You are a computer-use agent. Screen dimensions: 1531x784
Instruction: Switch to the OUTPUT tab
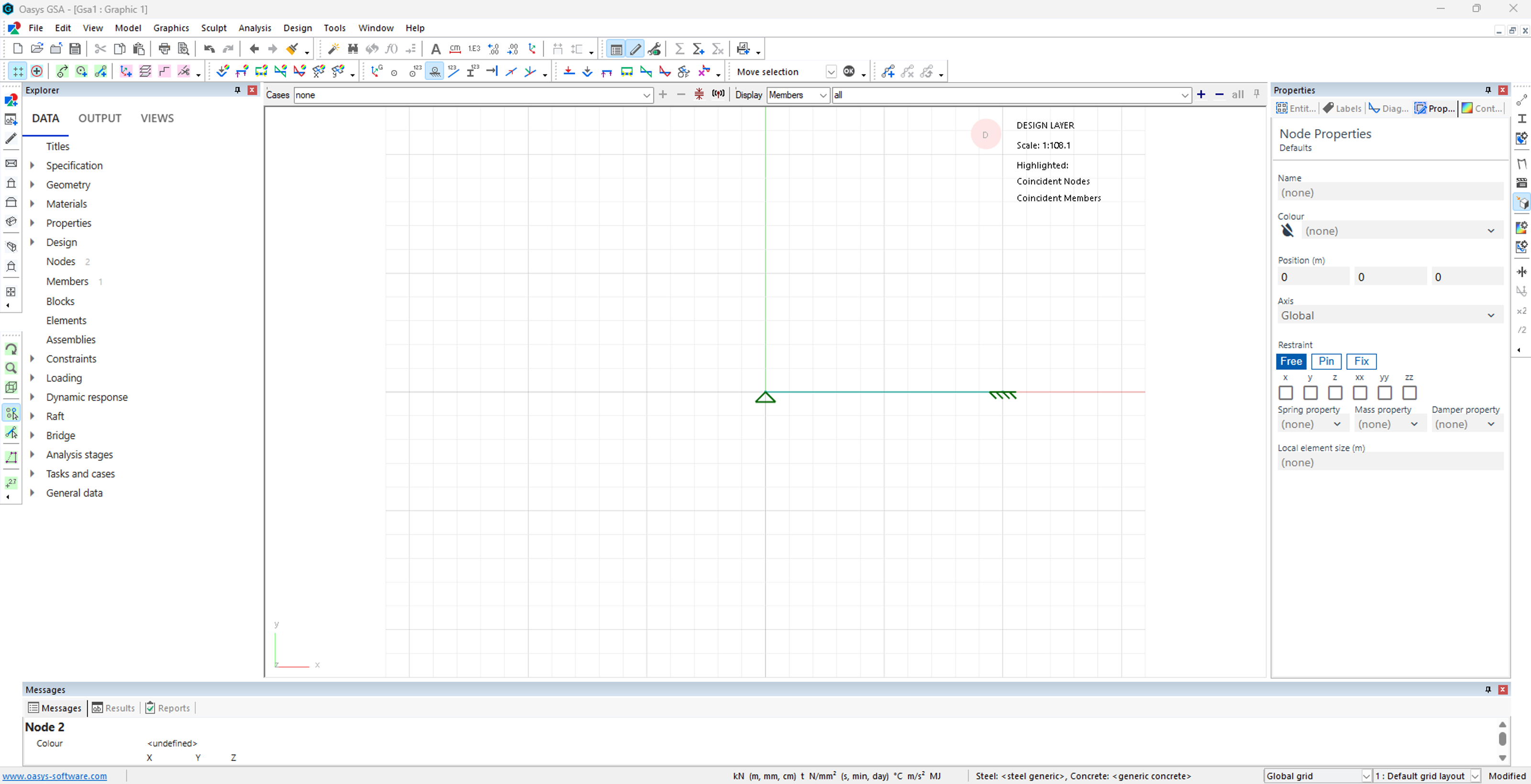click(100, 118)
